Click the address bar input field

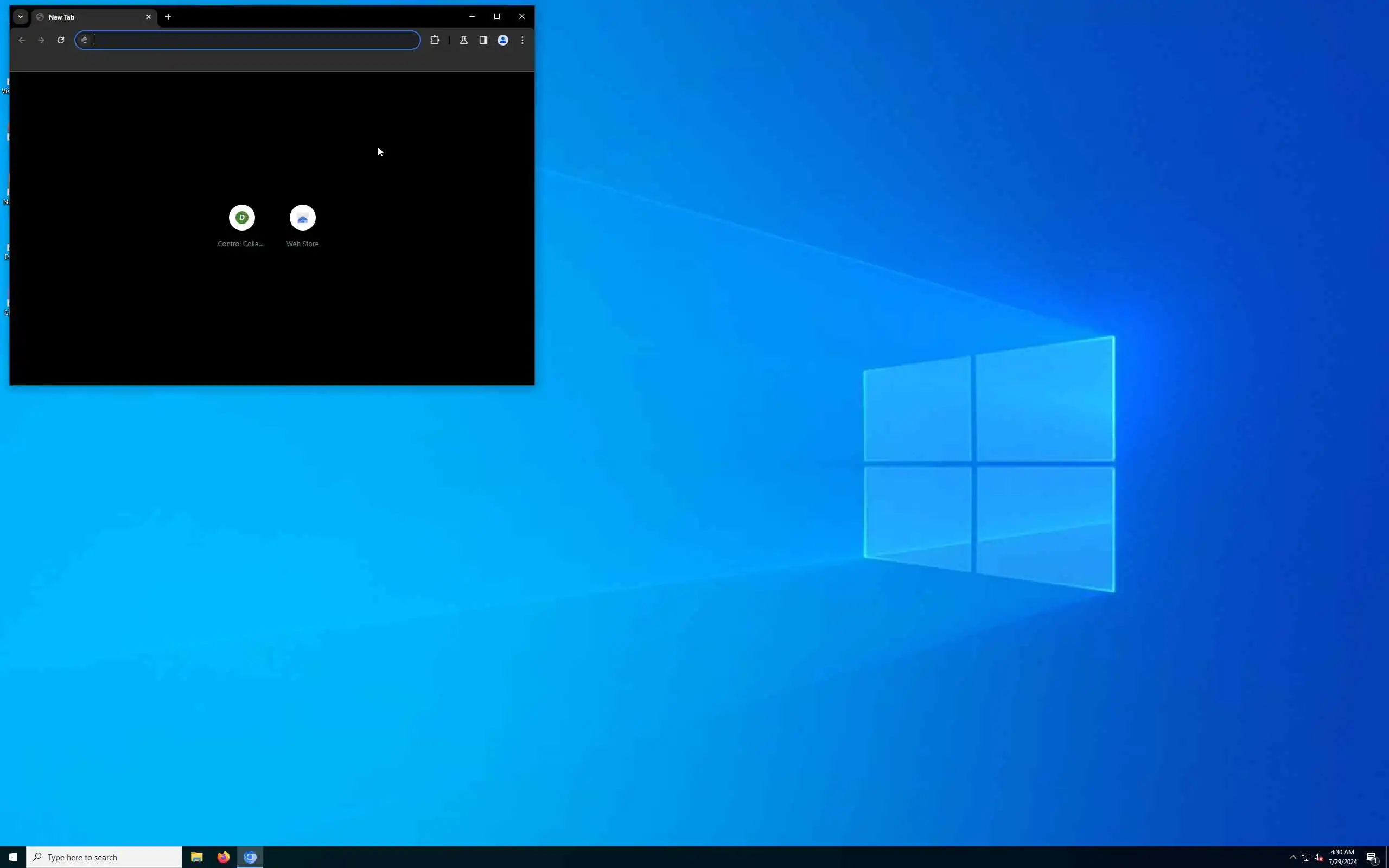(x=252, y=40)
